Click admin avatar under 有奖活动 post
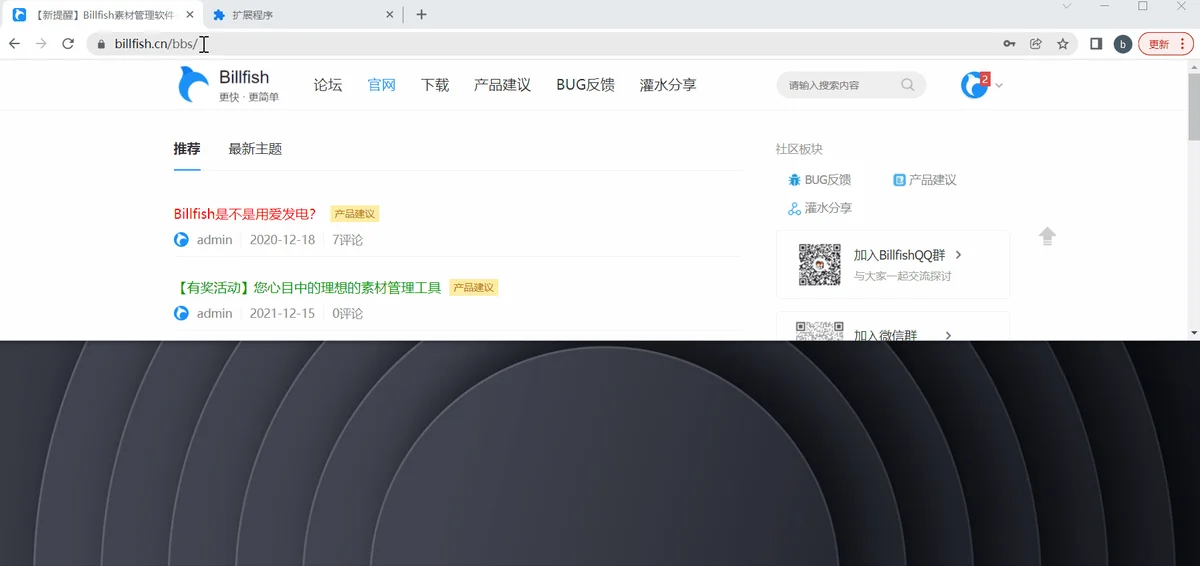The height and width of the screenshot is (566, 1200). (x=181, y=313)
